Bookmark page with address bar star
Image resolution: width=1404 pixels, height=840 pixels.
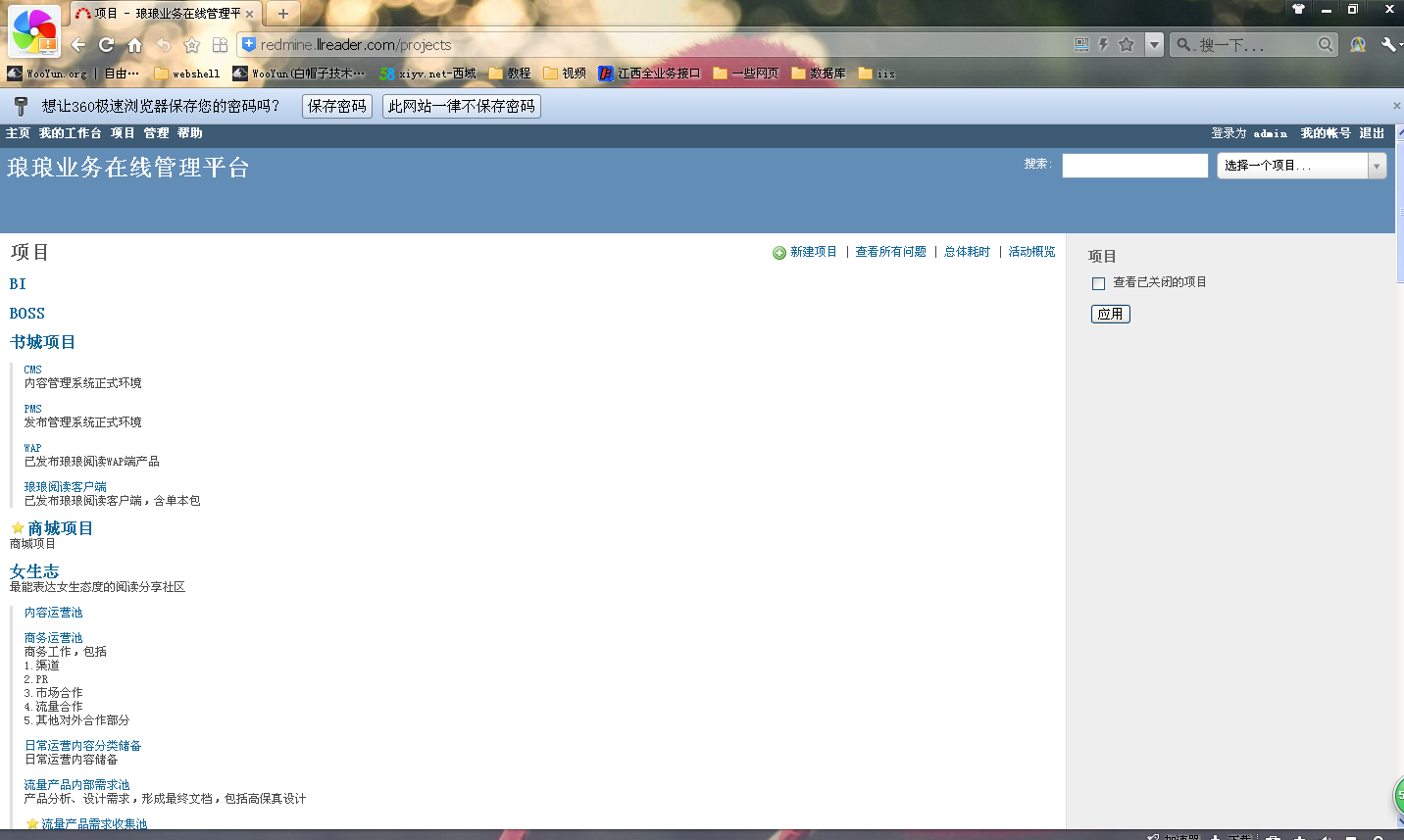pyautogui.click(x=1126, y=44)
